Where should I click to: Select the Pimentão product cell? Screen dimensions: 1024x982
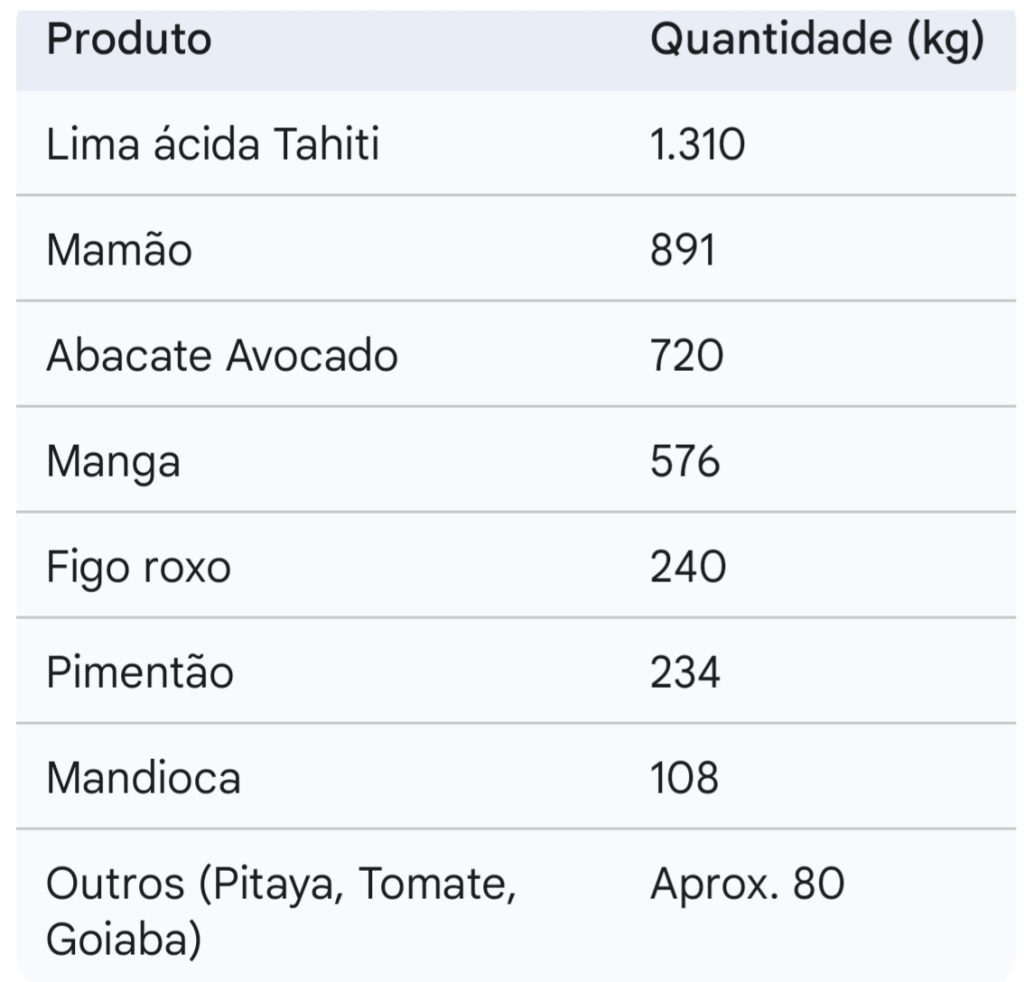point(140,672)
